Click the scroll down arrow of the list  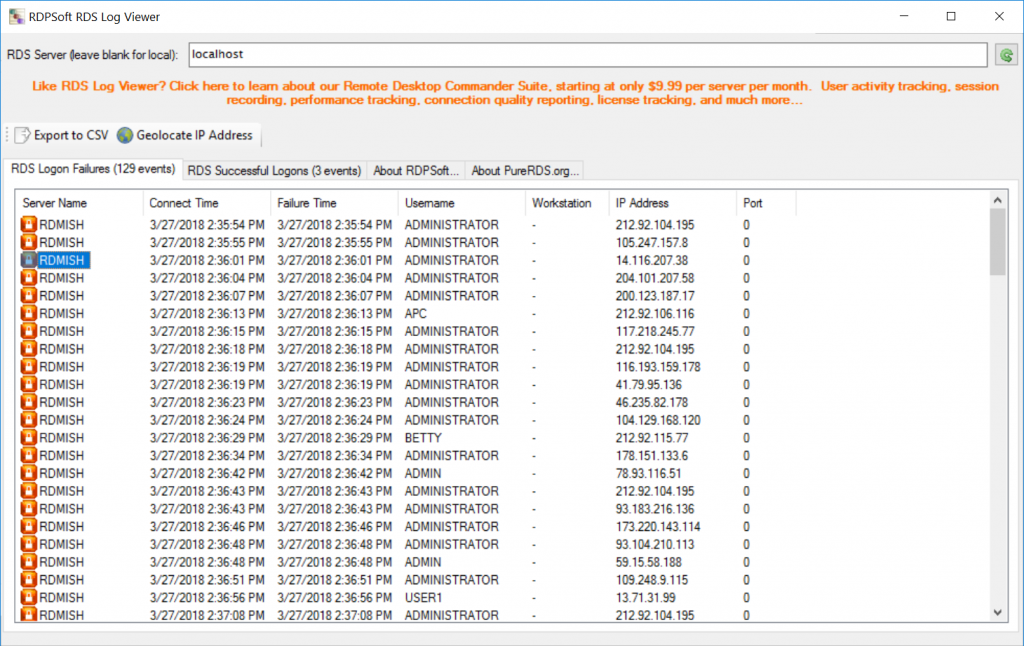click(997, 612)
